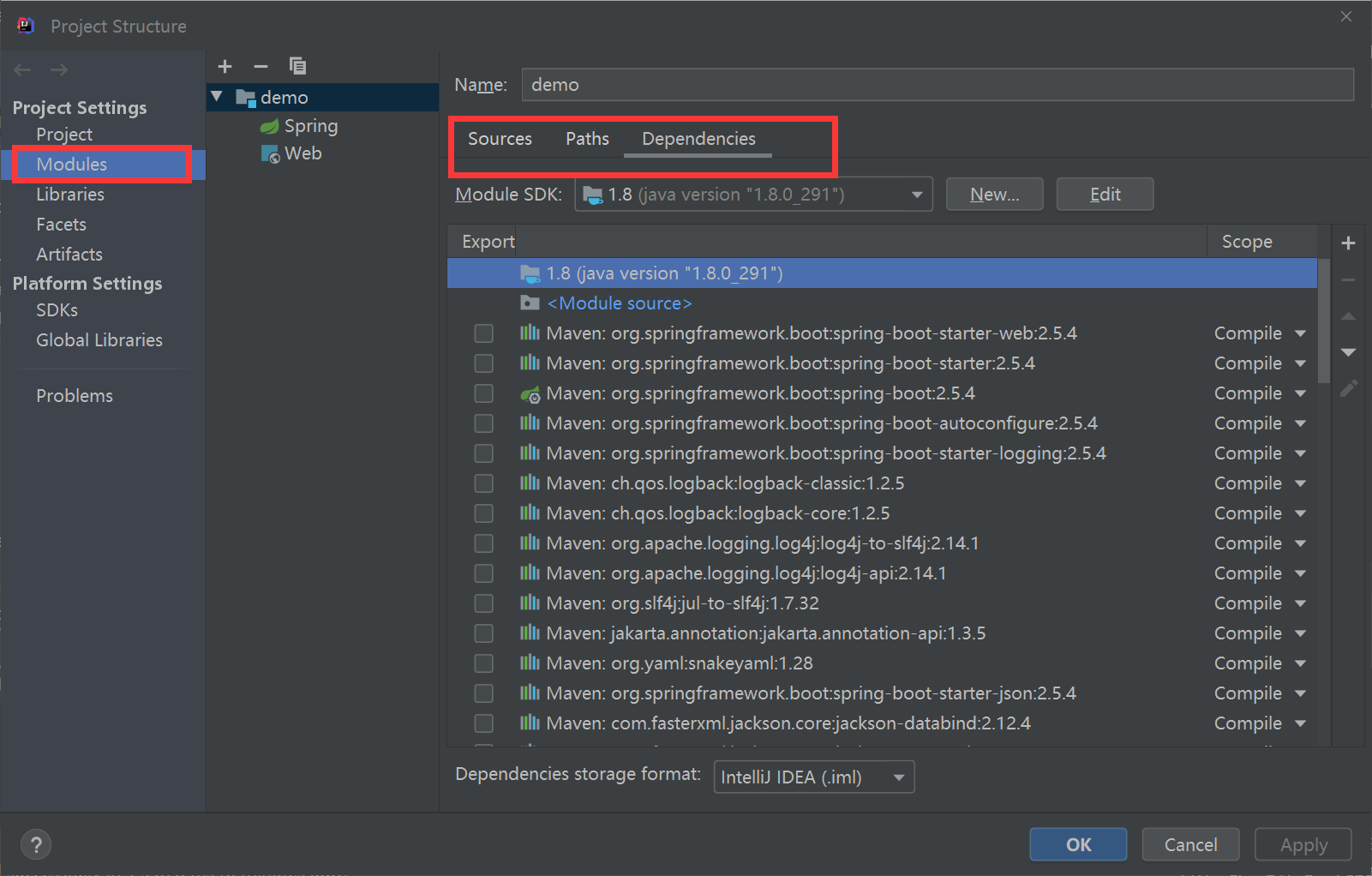Click the IntelliJ logo in title bar
The height and width of the screenshot is (876, 1372).
coord(26,26)
